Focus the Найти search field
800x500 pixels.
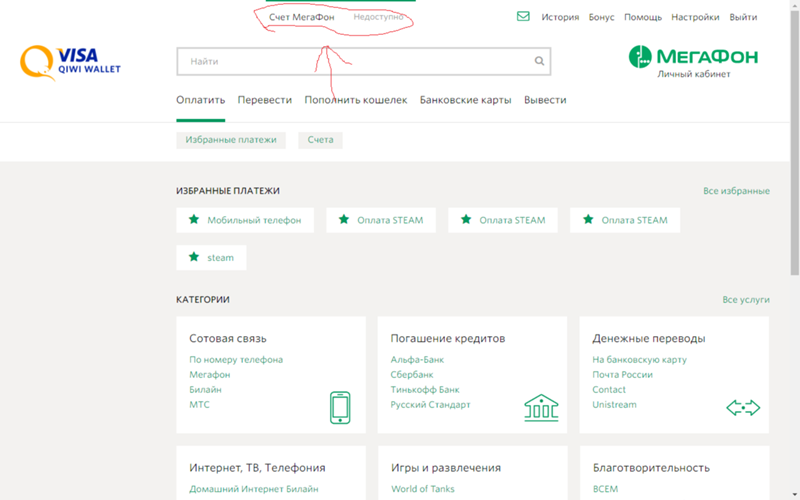[363, 61]
